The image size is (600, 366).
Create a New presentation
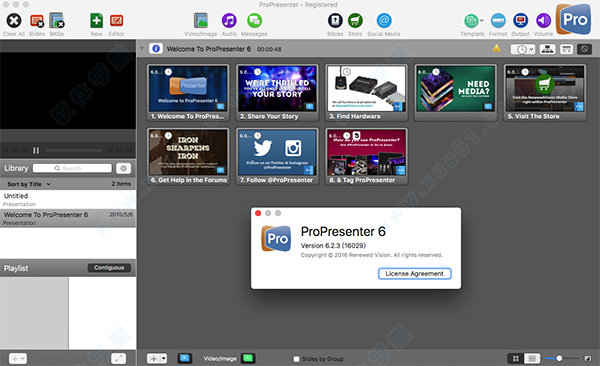96,21
